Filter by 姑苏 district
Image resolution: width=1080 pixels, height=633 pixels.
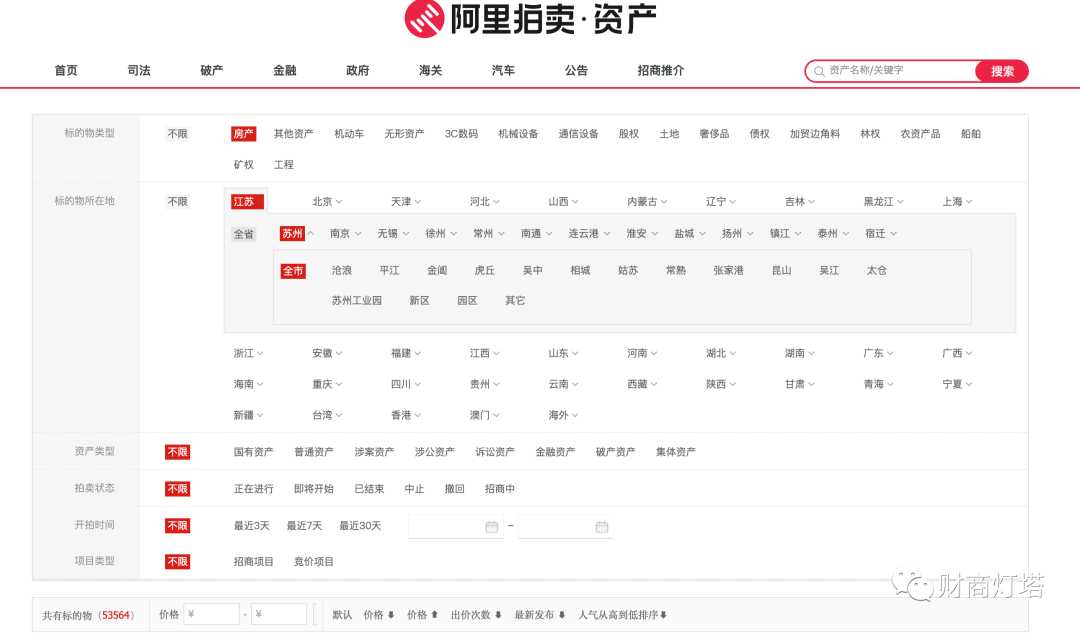628,271
